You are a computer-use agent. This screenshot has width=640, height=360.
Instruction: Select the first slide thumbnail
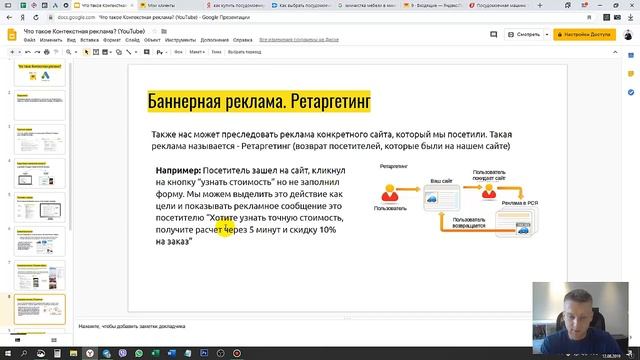40,73
